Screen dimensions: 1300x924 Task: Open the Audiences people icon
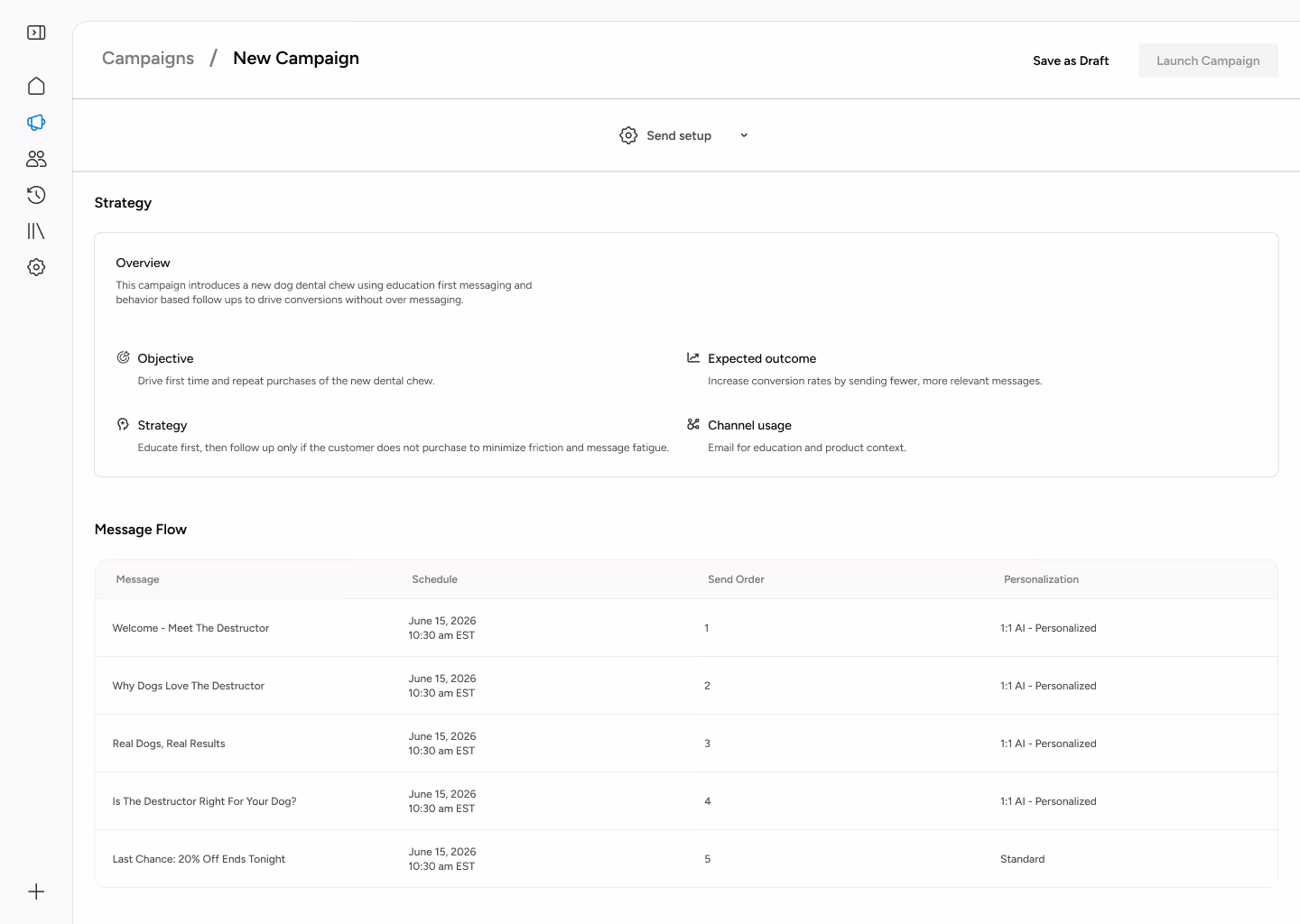36,158
